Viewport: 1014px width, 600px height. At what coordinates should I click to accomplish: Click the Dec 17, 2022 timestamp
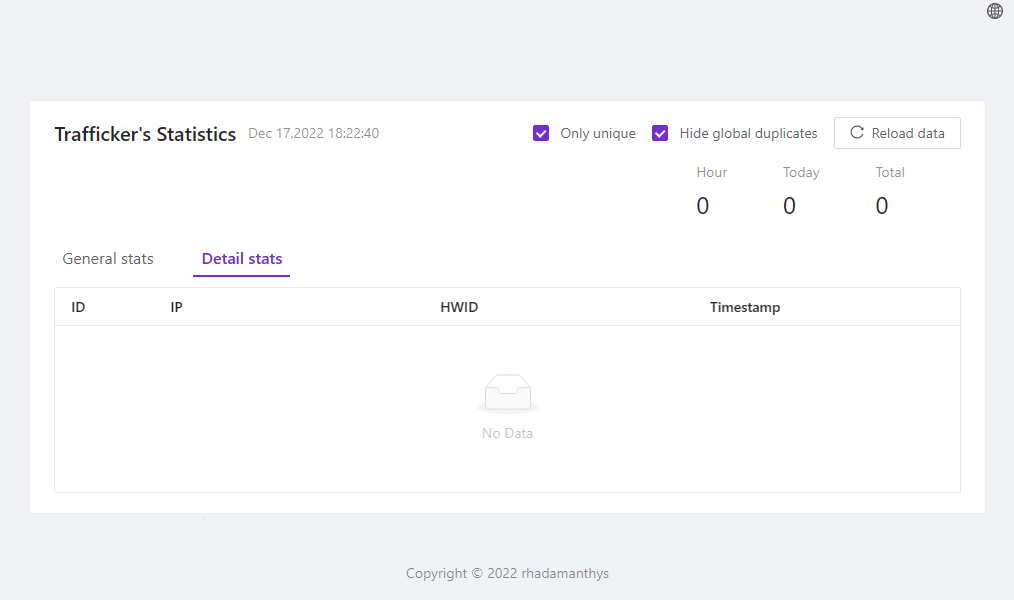[313, 133]
